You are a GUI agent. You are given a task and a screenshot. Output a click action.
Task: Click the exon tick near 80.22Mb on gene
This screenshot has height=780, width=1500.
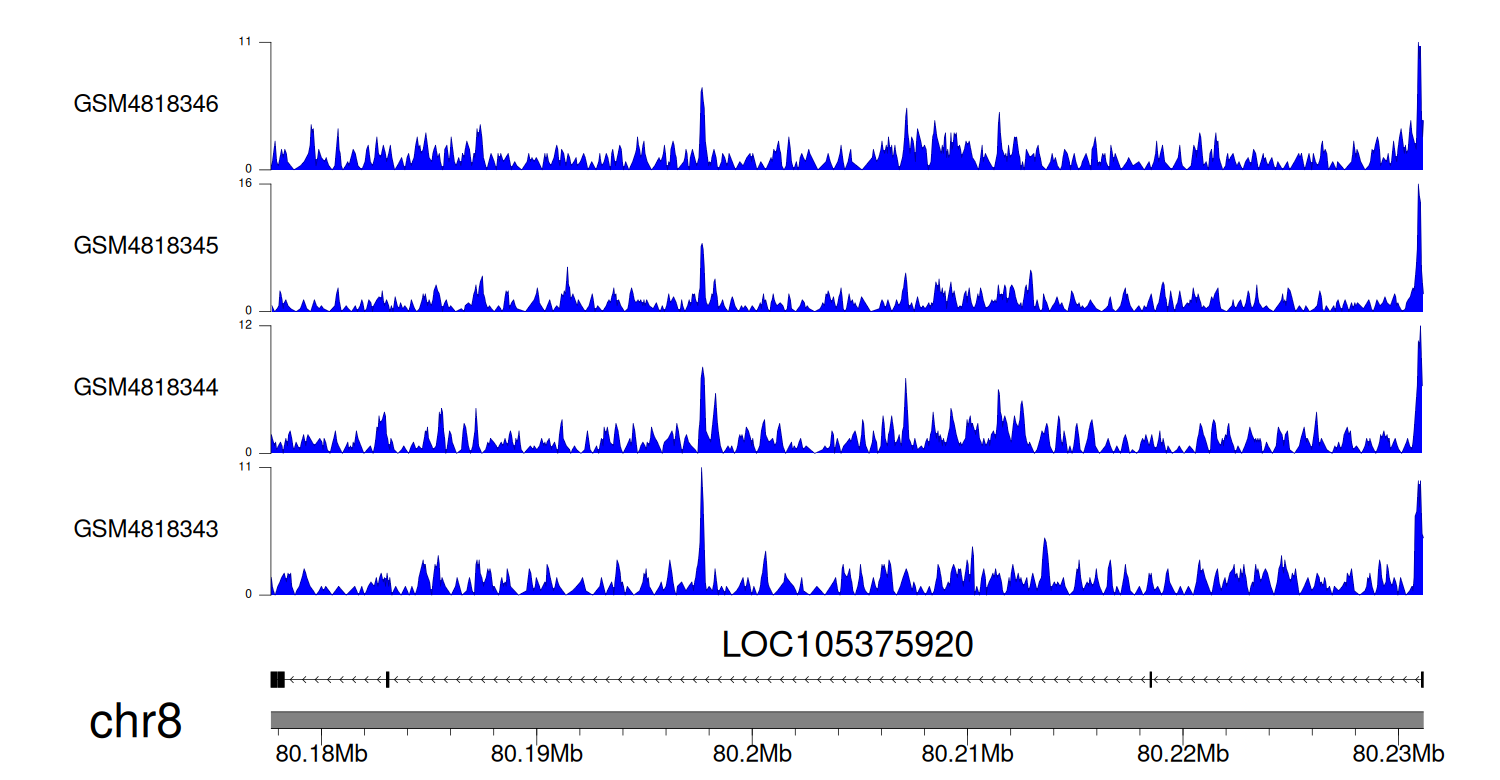point(1151,680)
